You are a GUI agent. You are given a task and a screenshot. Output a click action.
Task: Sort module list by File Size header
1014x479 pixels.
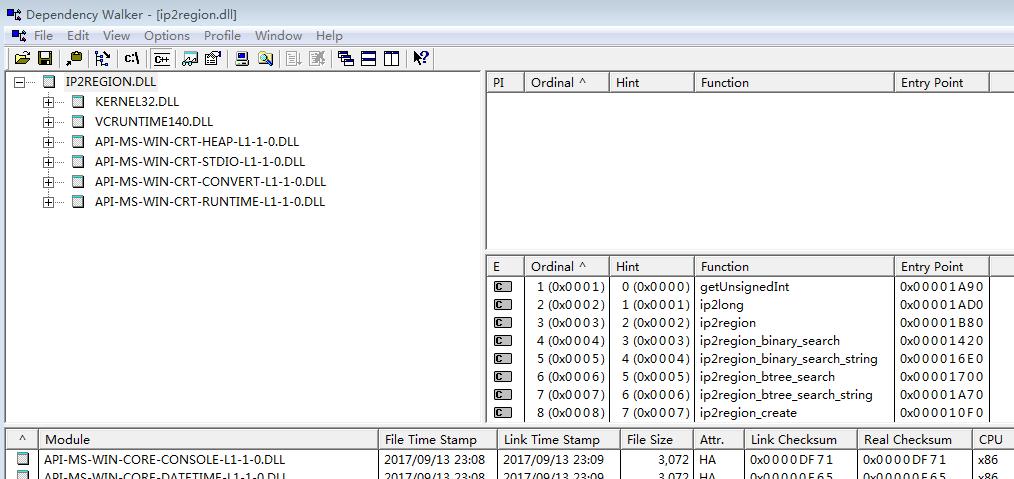(656, 440)
